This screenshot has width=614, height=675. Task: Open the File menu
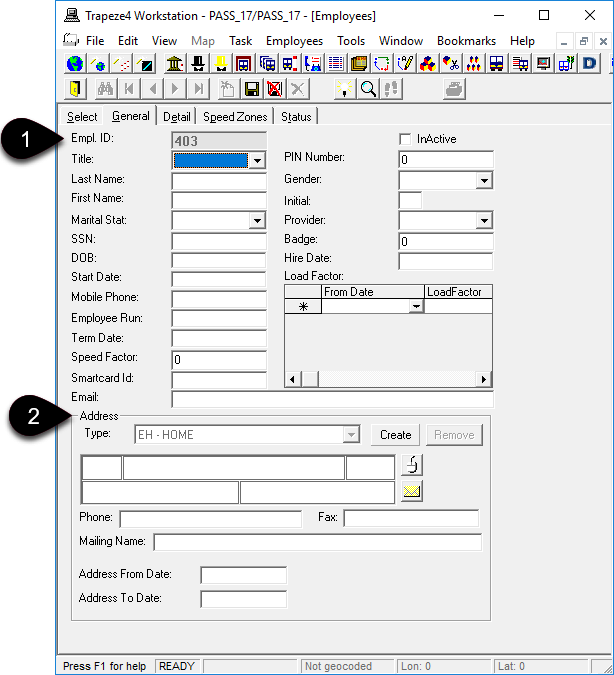click(95, 41)
